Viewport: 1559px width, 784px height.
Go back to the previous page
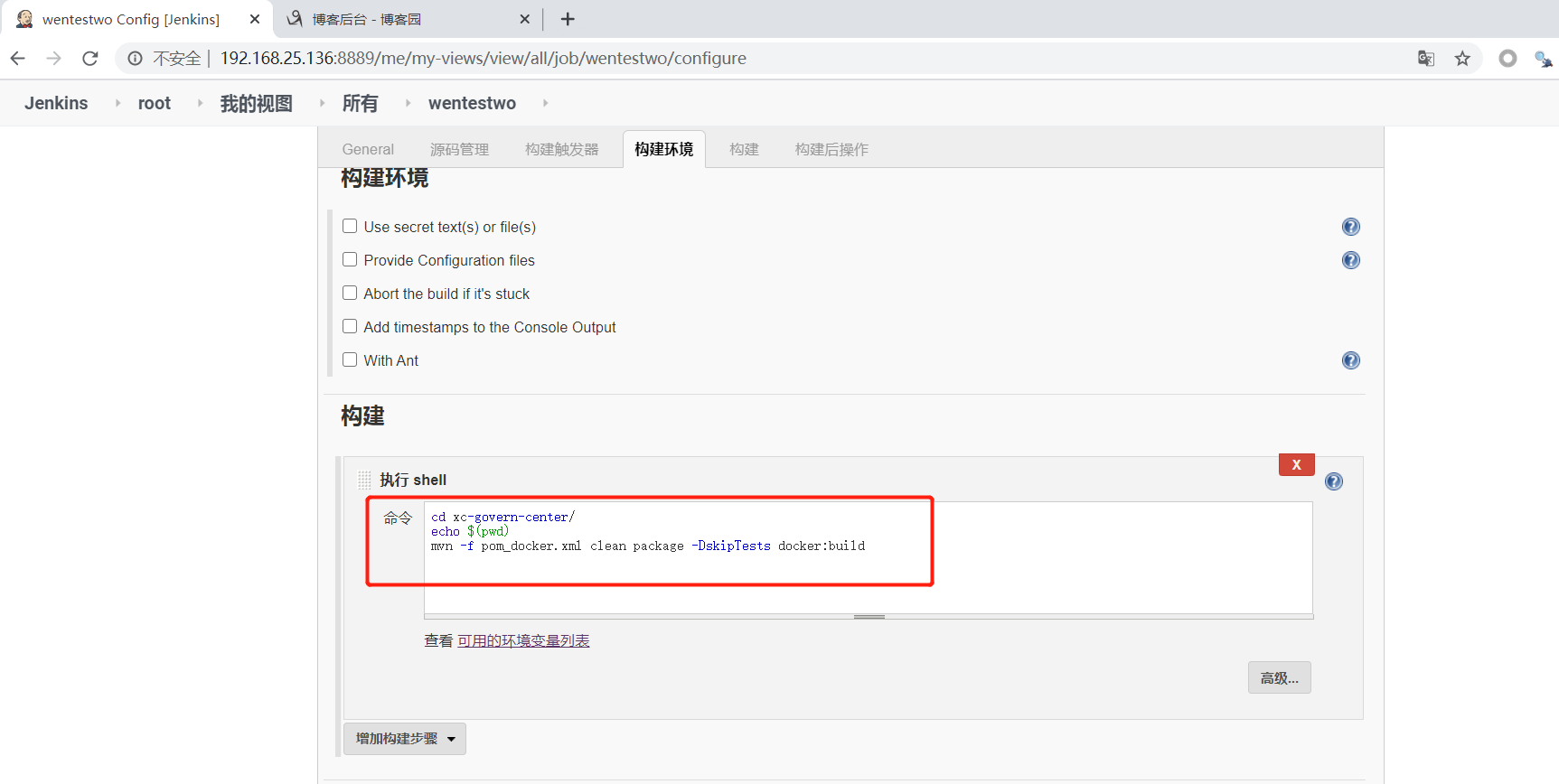pyautogui.click(x=18, y=59)
